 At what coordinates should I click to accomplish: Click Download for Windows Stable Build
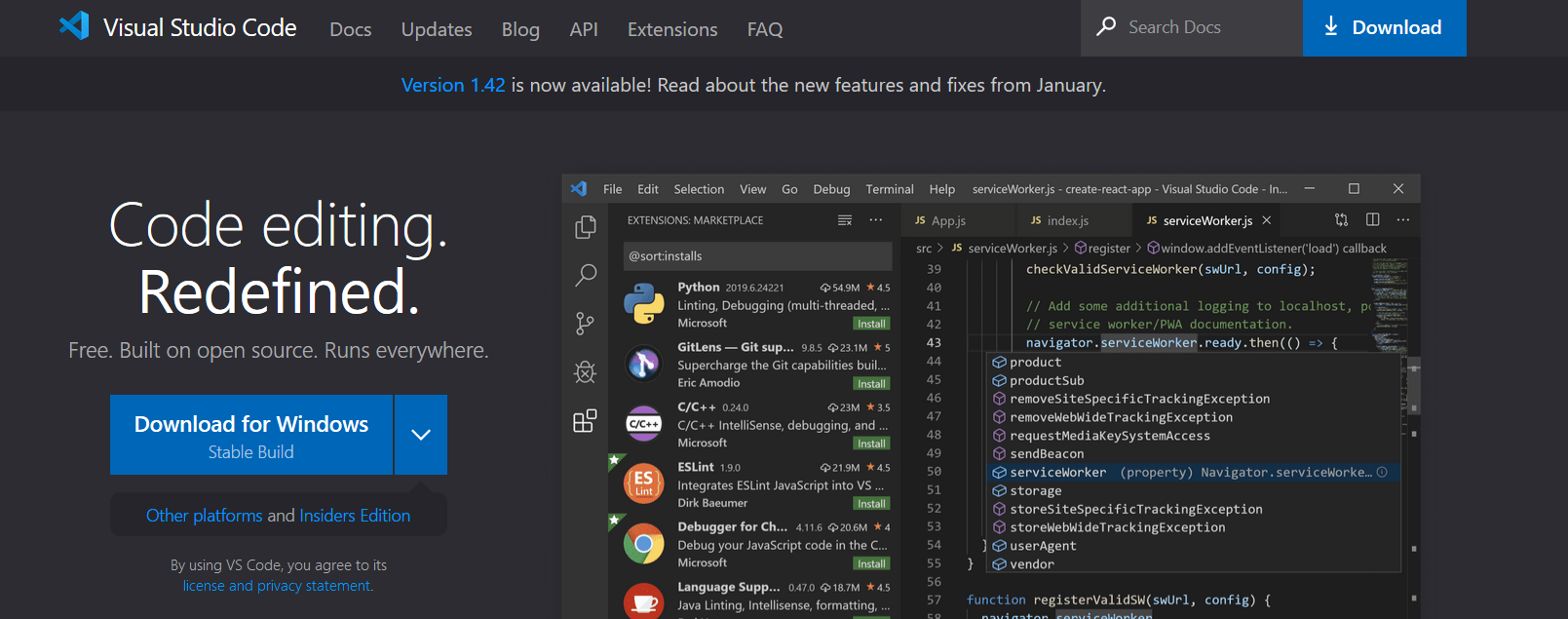coord(251,435)
